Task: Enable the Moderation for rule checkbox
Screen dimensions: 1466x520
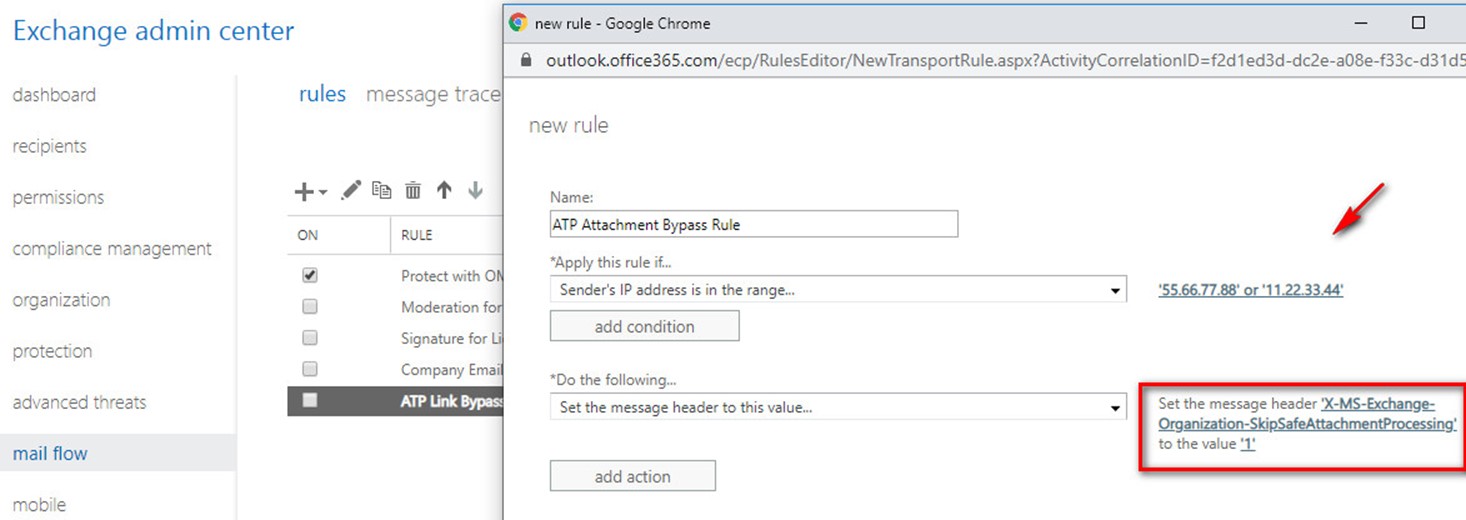Action: [310, 307]
